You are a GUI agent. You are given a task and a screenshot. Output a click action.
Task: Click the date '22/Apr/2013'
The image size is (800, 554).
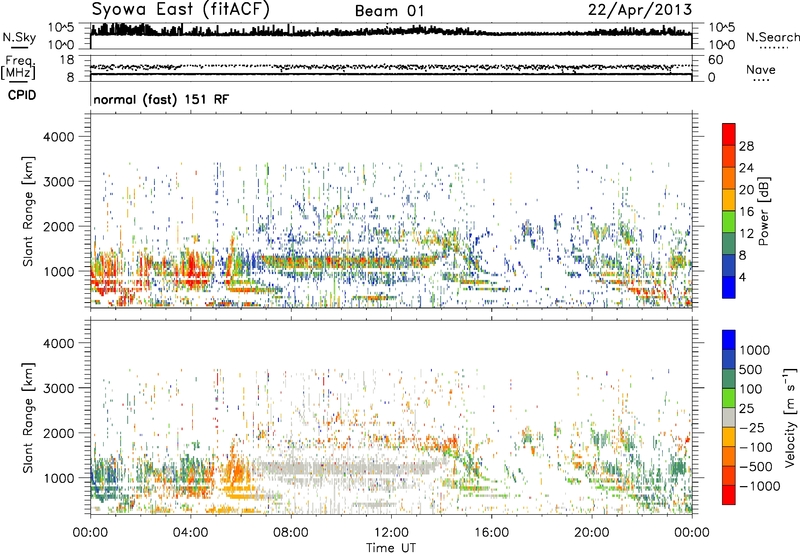640,10
